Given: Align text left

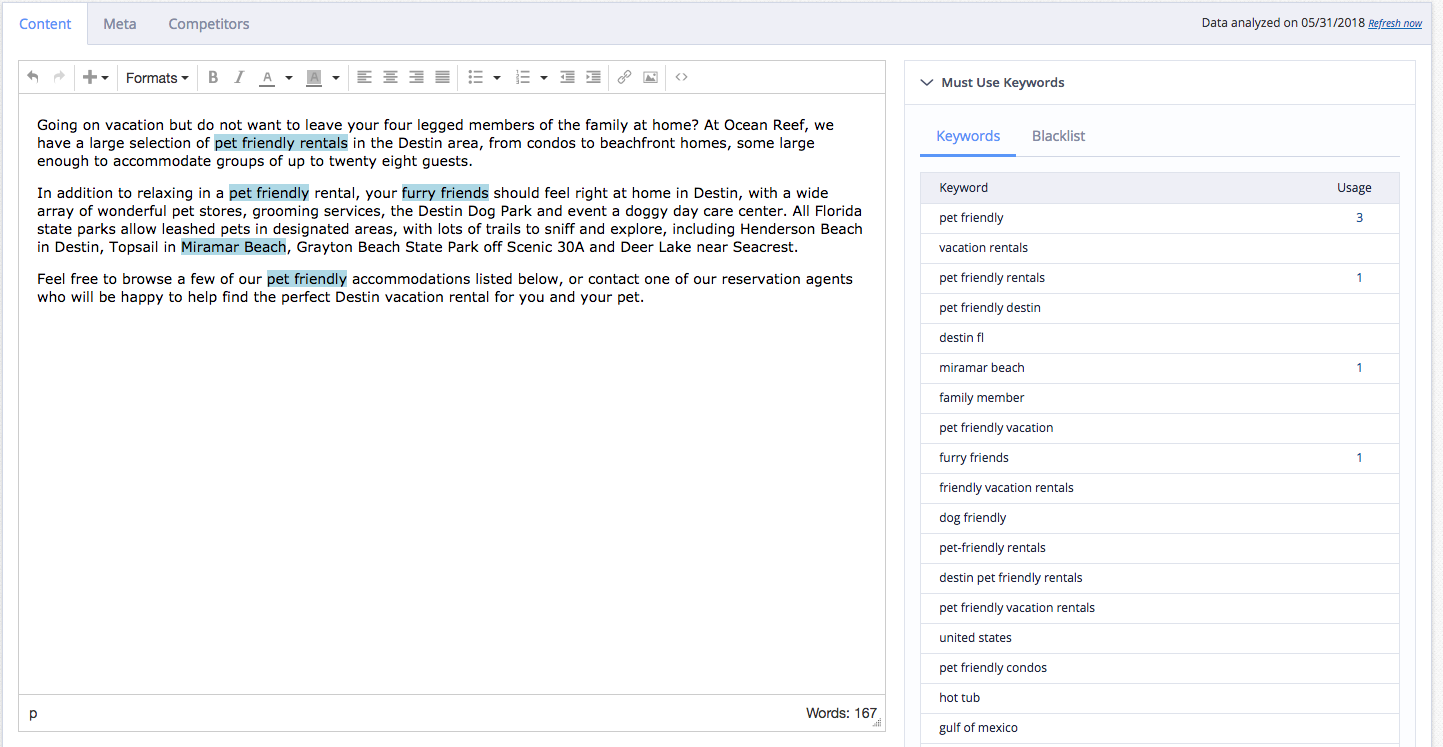Looking at the screenshot, I should 365,77.
